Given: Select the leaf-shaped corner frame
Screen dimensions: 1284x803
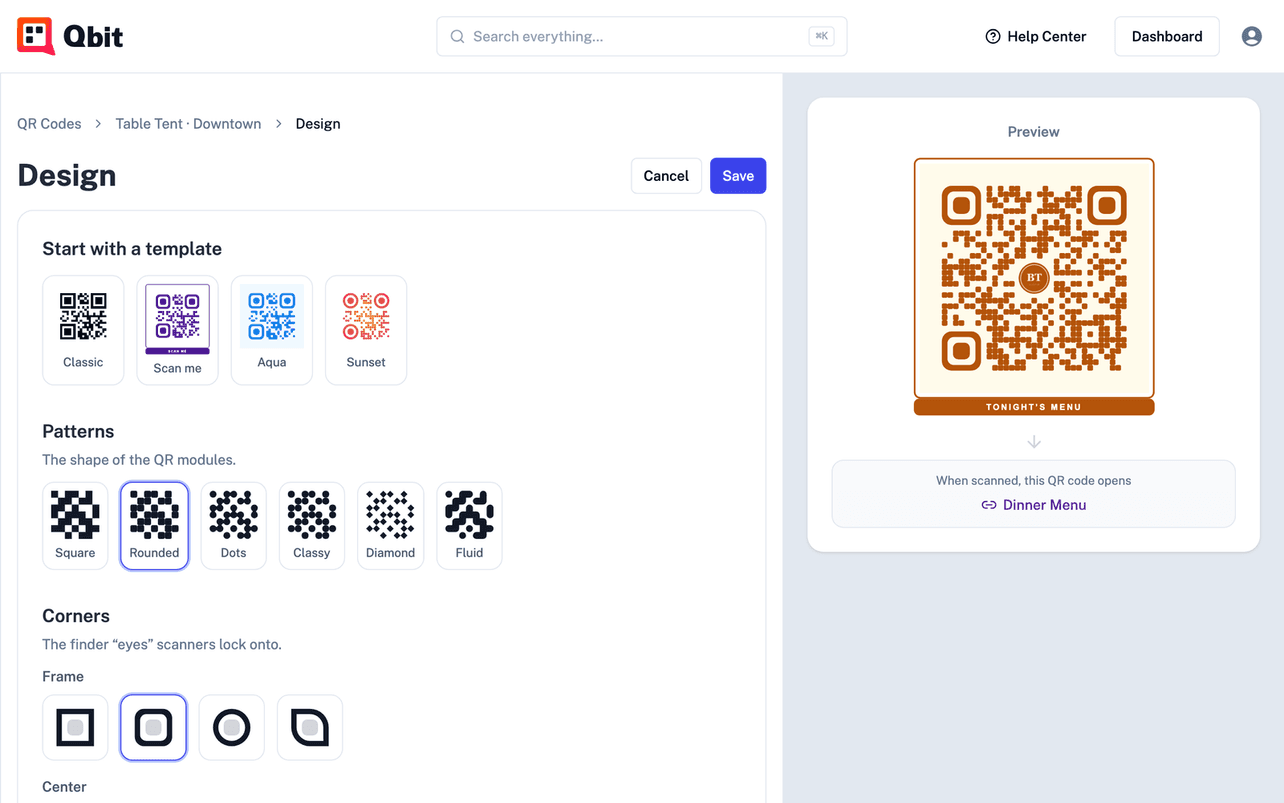Looking at the screenshot, I should coord(310,728).
